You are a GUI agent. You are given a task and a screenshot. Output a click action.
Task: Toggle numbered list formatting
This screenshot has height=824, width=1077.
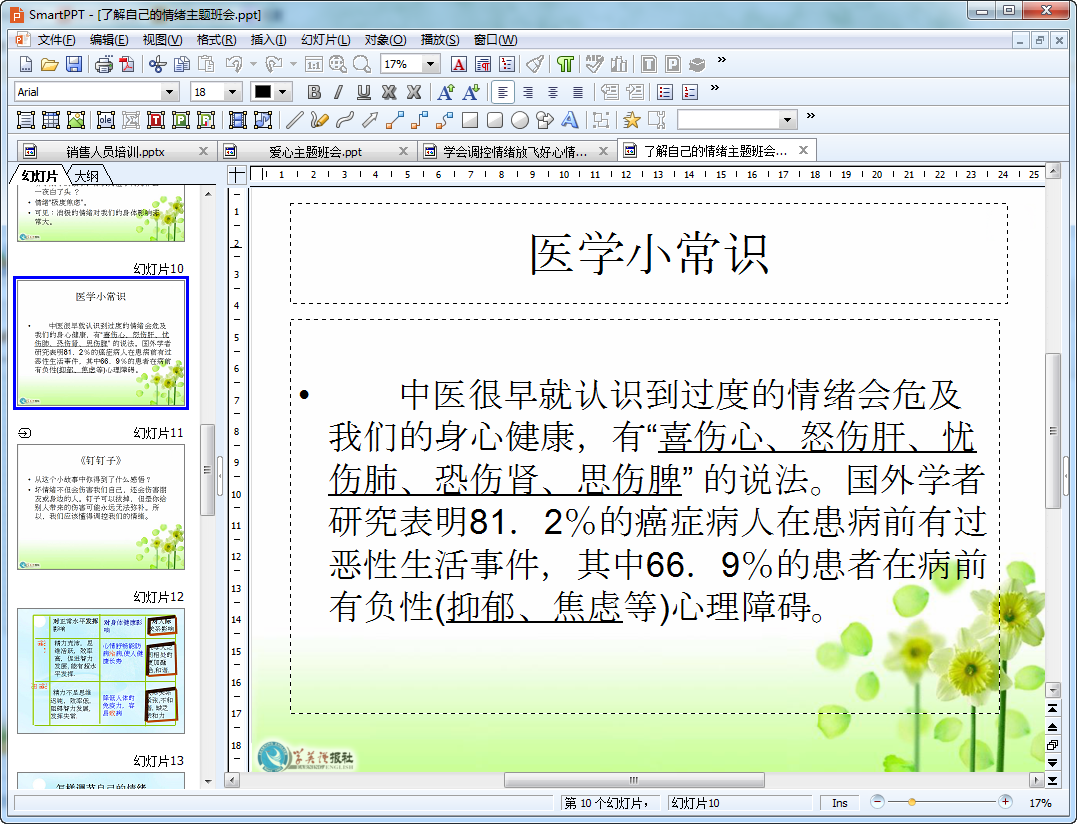point(690,92)
